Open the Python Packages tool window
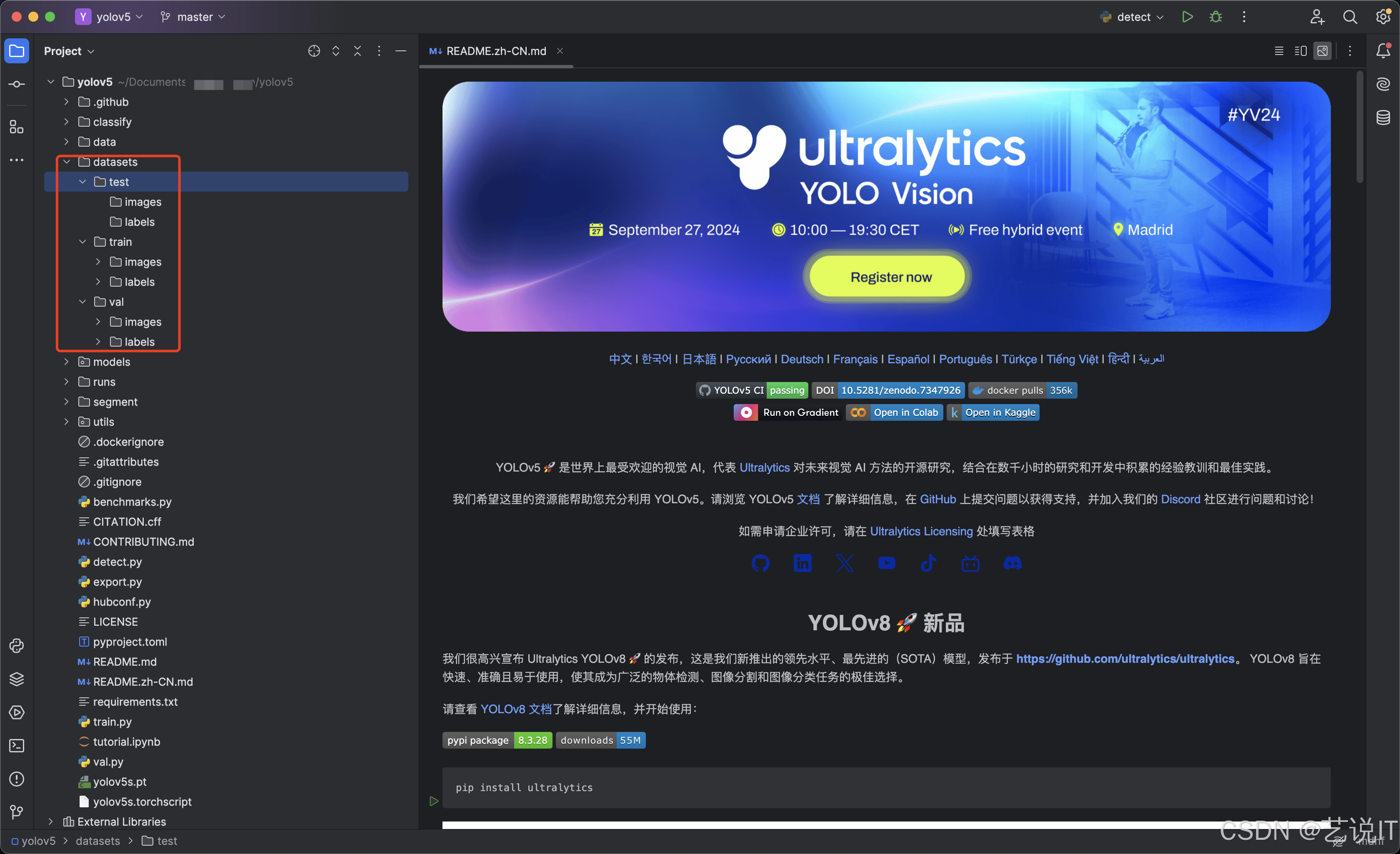Image resolution: width=1400 pixels, height=854 pixels. [17, 679]
